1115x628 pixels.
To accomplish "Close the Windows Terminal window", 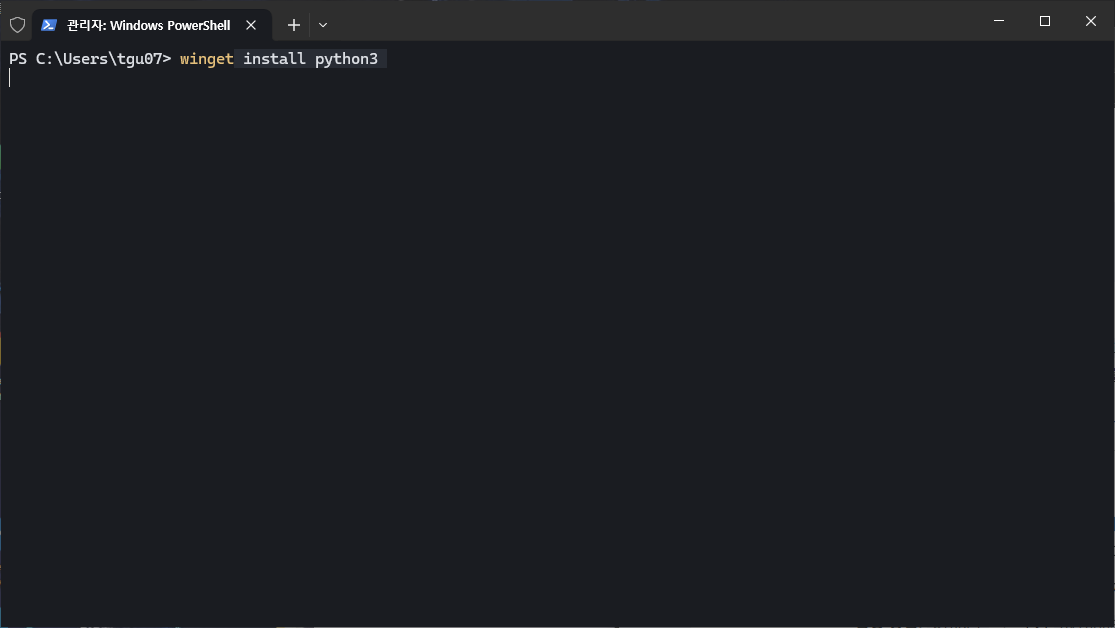I will tap(1091, 21).
